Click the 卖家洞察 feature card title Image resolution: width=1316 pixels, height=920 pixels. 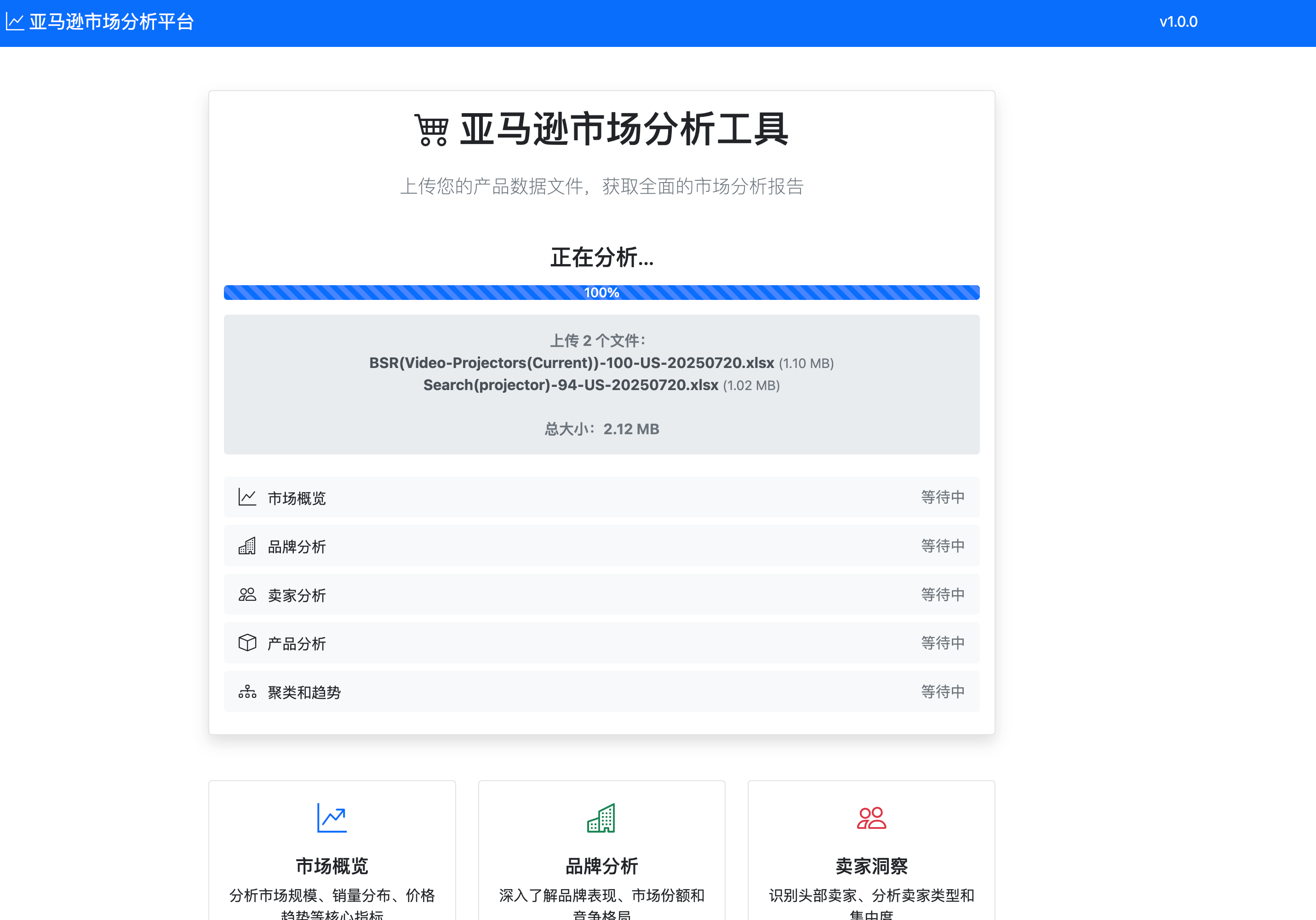pyautogui.click(x=871, y=866)
